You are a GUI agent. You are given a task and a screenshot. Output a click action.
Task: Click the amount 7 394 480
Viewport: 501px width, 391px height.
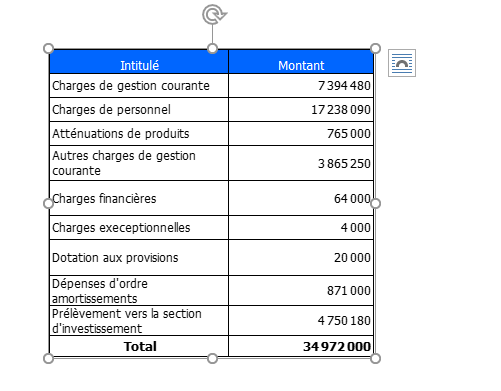click(x=344, y=86)
